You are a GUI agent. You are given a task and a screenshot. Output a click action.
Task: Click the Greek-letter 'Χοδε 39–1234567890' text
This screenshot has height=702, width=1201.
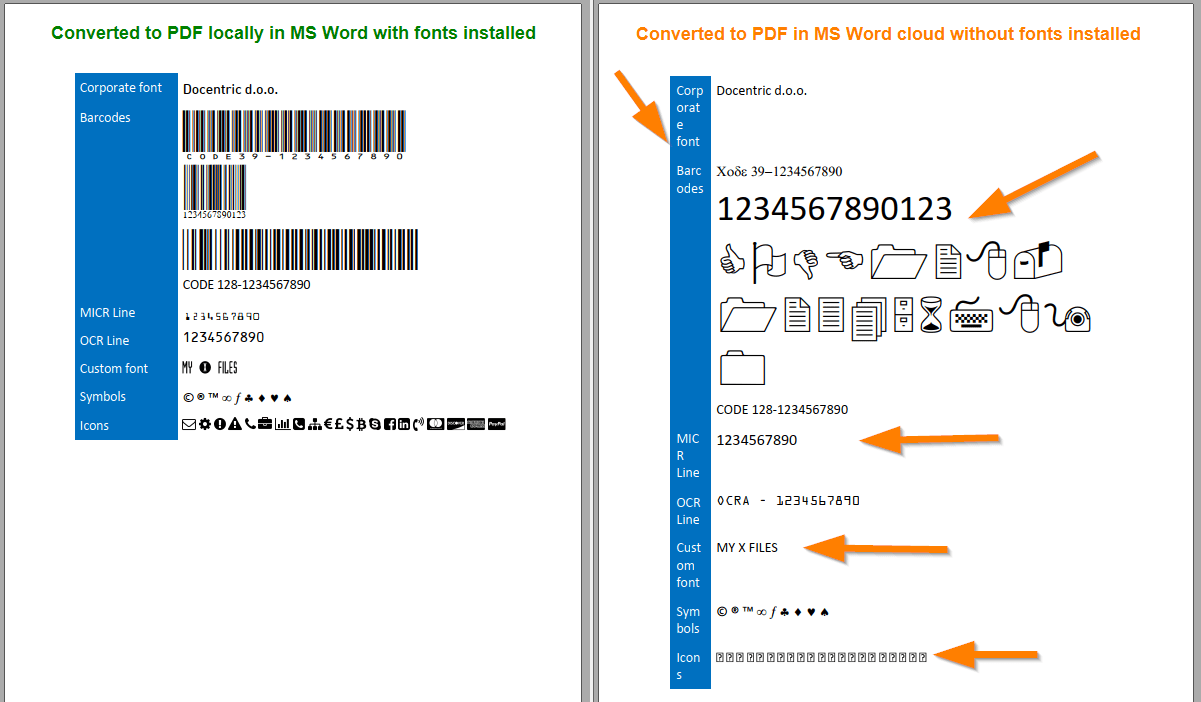[x=780, y=172]
